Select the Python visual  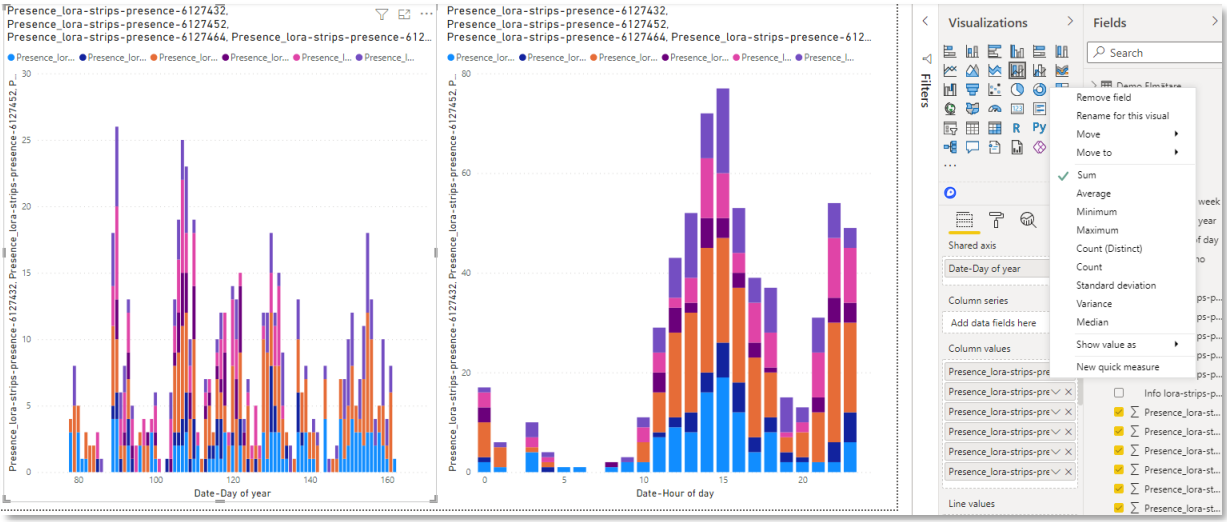tap(1040, 128)
